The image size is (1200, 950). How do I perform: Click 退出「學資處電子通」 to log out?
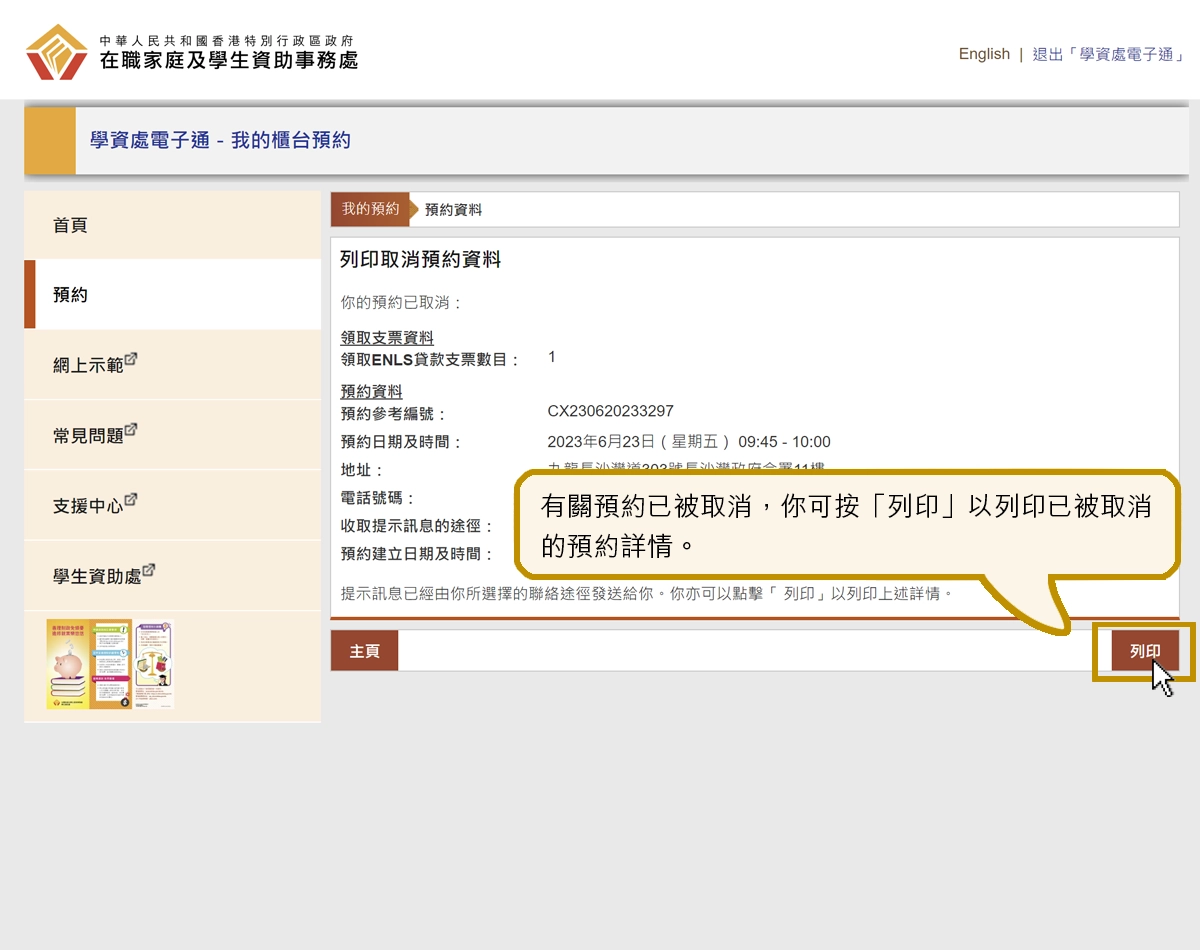tap(1110, 54)
